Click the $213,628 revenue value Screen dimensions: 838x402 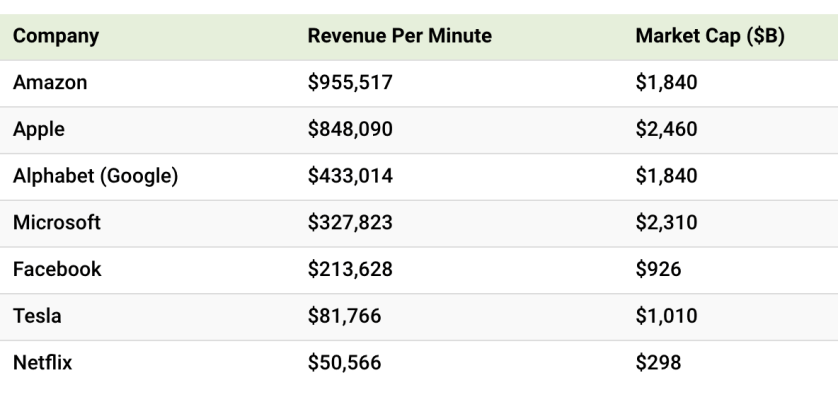[x=350, y=270]
